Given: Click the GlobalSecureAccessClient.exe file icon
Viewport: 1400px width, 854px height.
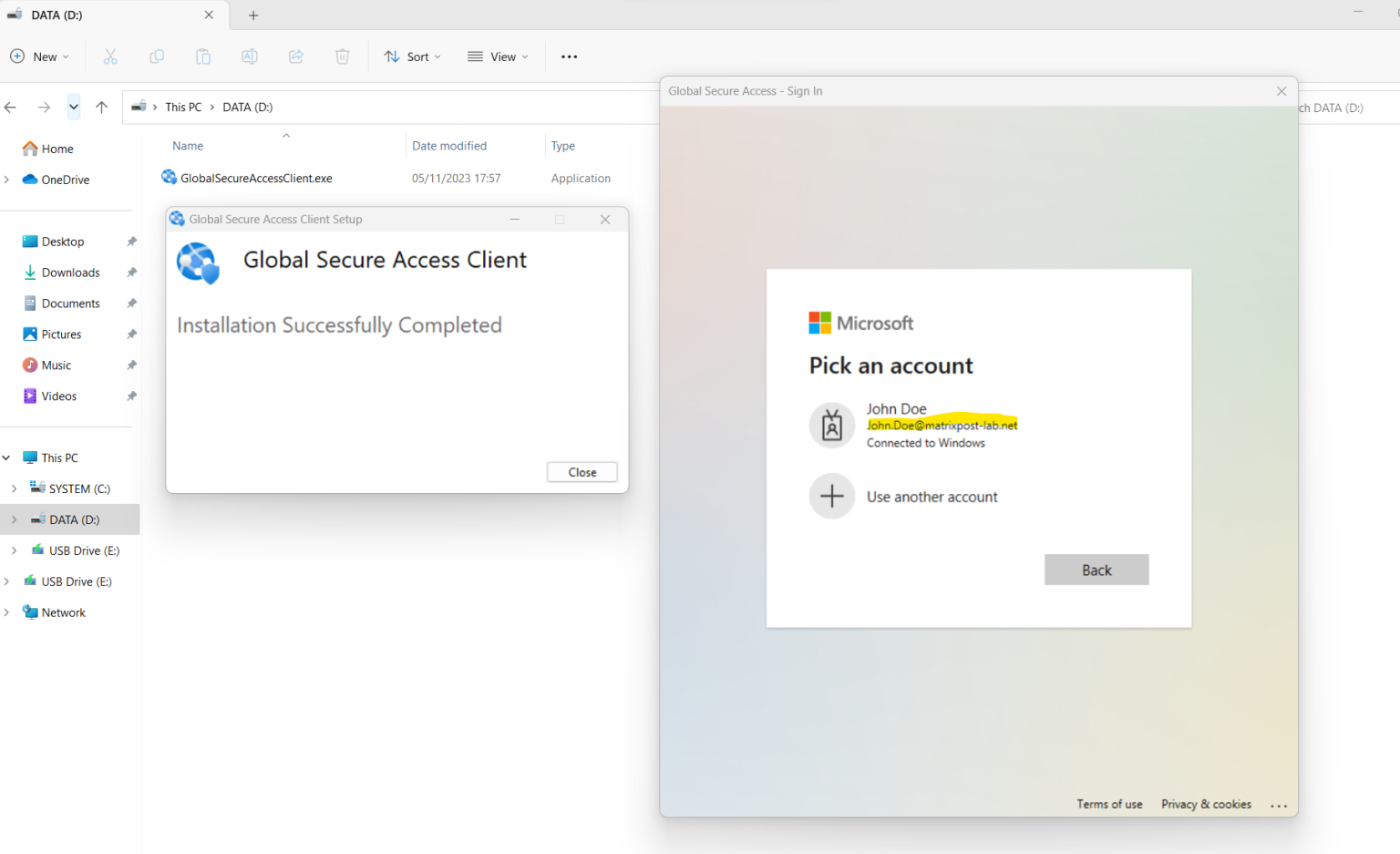Looking at the screenshot, I should click(x=169, y=177).
